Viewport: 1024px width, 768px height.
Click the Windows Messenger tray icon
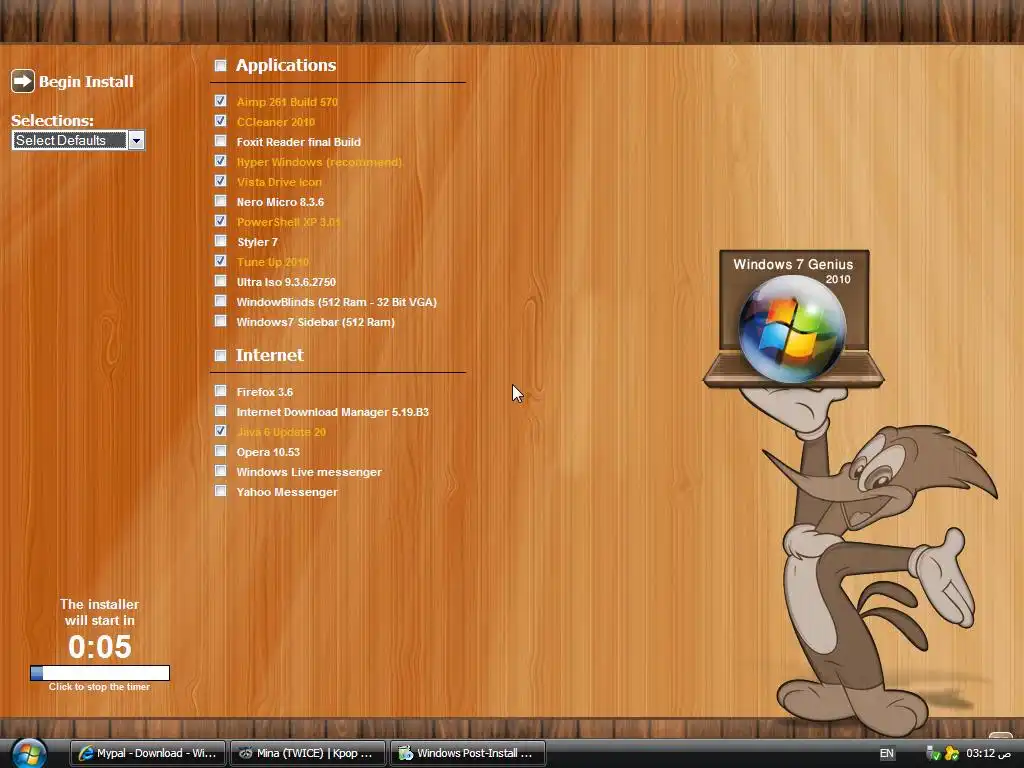[952, 754]
